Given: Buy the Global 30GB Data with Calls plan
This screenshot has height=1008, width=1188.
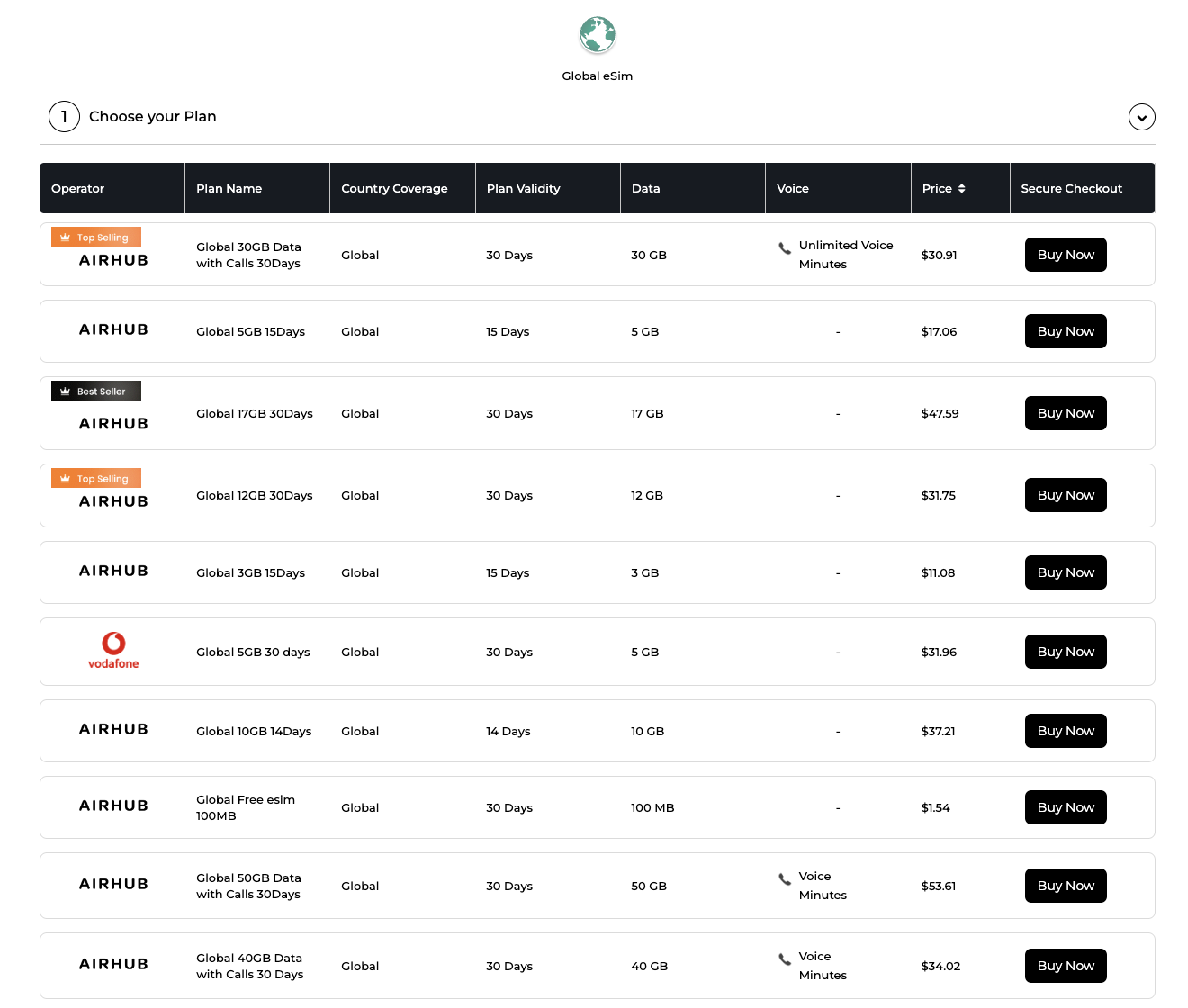Looking at the screenshot, I should click(1066, 255).
